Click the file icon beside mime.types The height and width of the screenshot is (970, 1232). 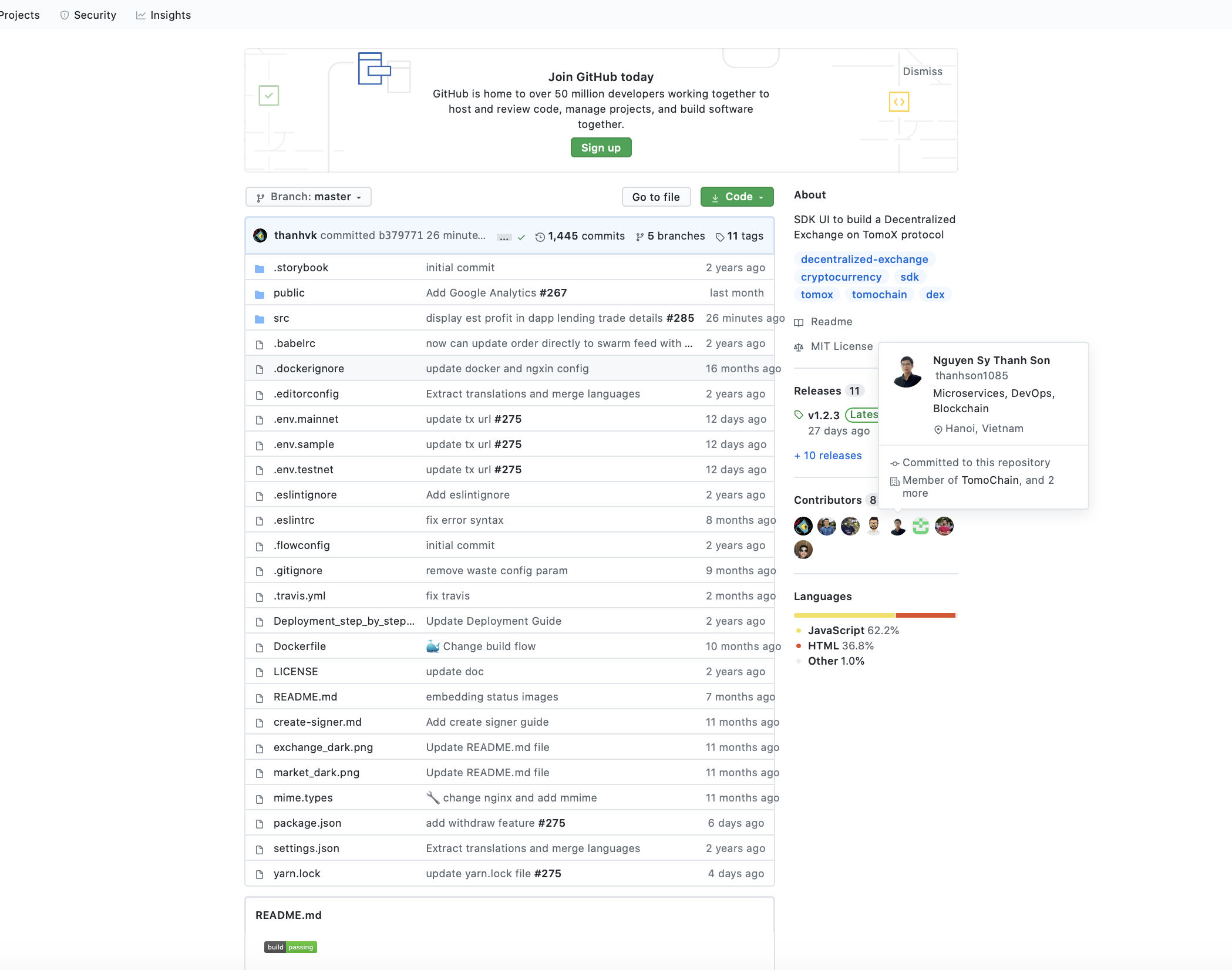pos(260,799)
